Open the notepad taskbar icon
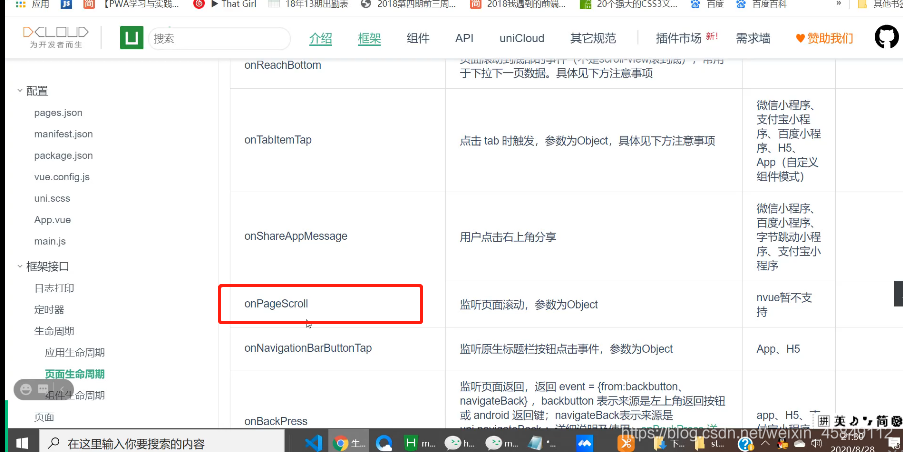 click(535, 443)
